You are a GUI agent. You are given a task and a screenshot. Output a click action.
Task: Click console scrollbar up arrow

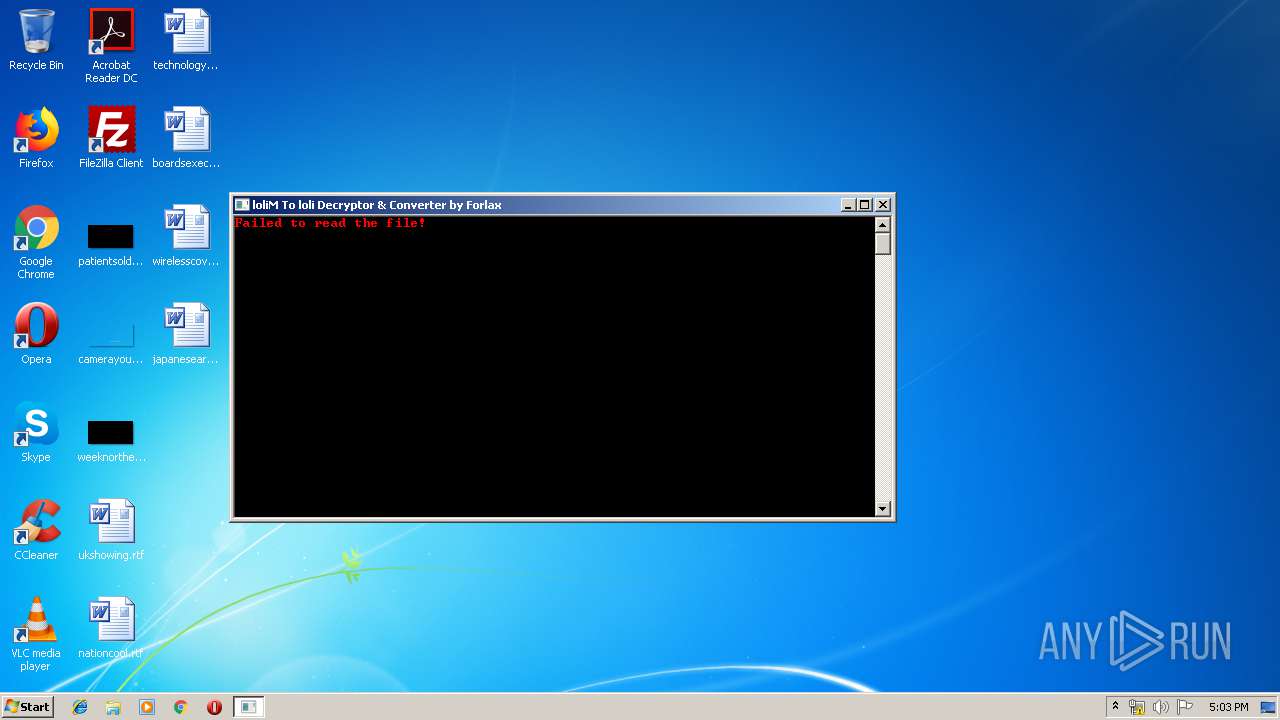pos(883,224)
